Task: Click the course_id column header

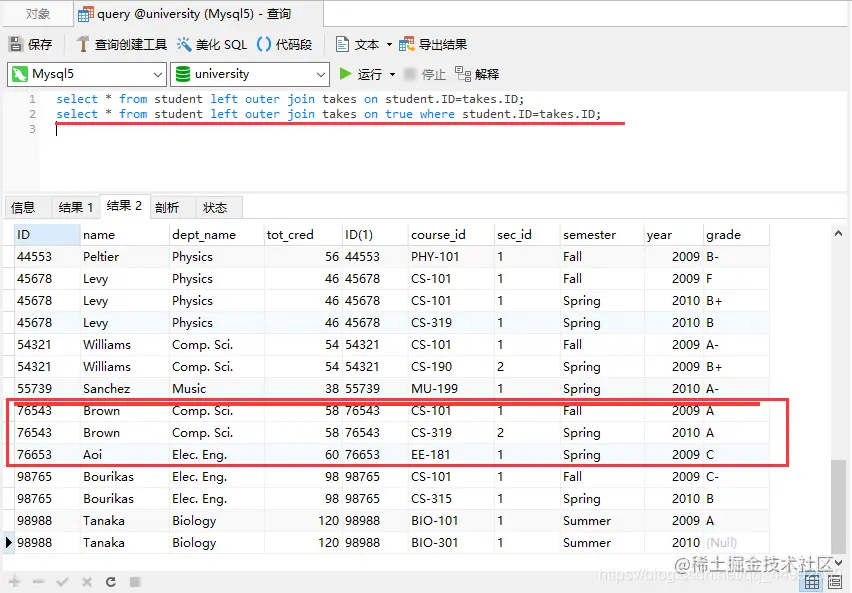Action: click(x=451, y=235)
